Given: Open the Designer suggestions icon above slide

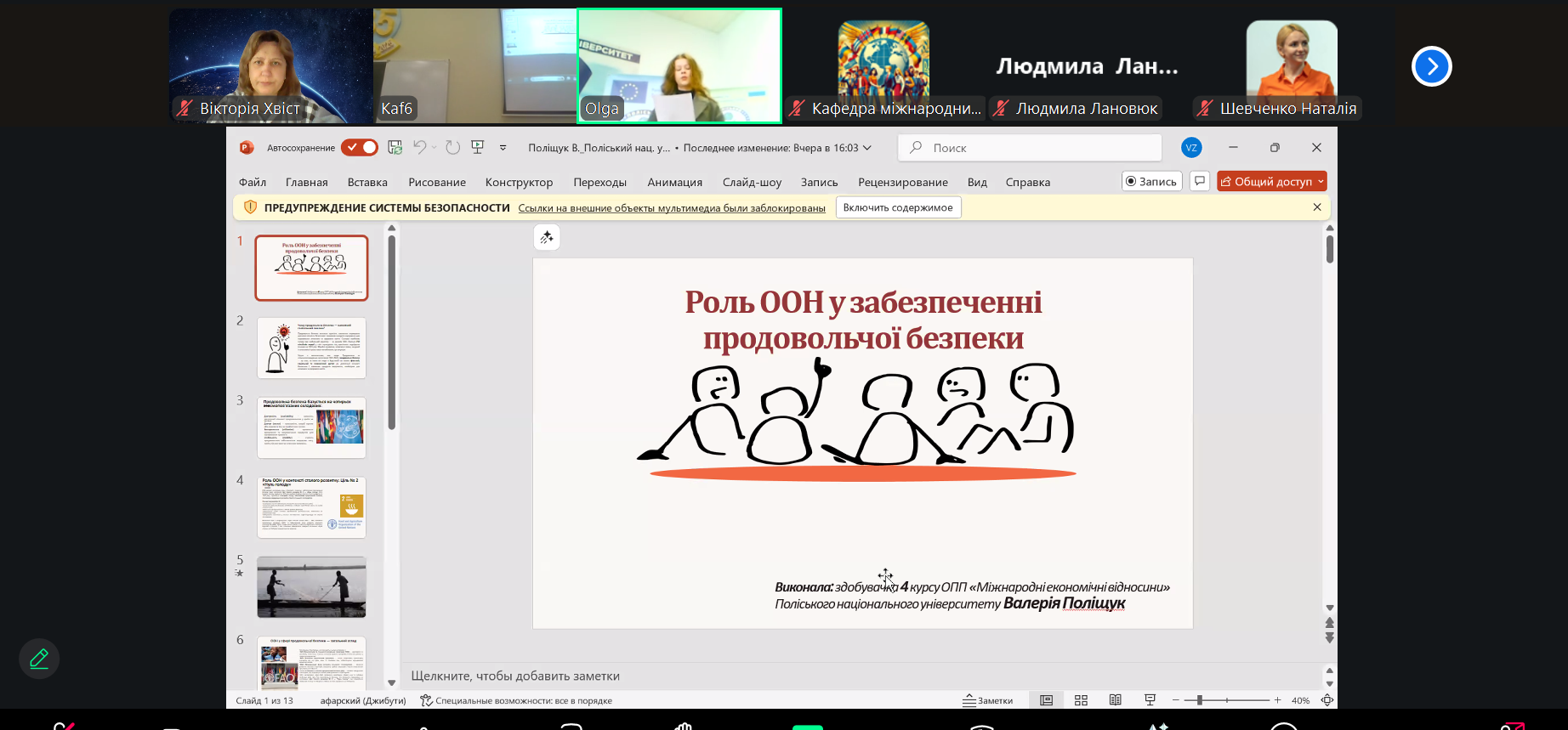Looking at the screenshot, I should (547, 238).
